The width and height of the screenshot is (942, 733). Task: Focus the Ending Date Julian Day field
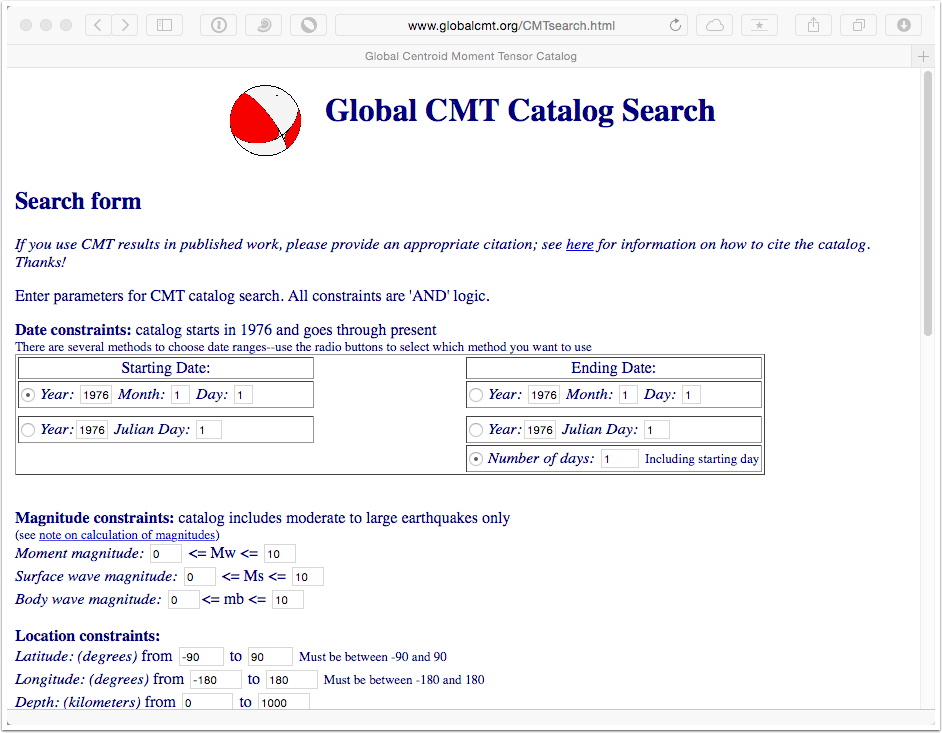point(657,430)
